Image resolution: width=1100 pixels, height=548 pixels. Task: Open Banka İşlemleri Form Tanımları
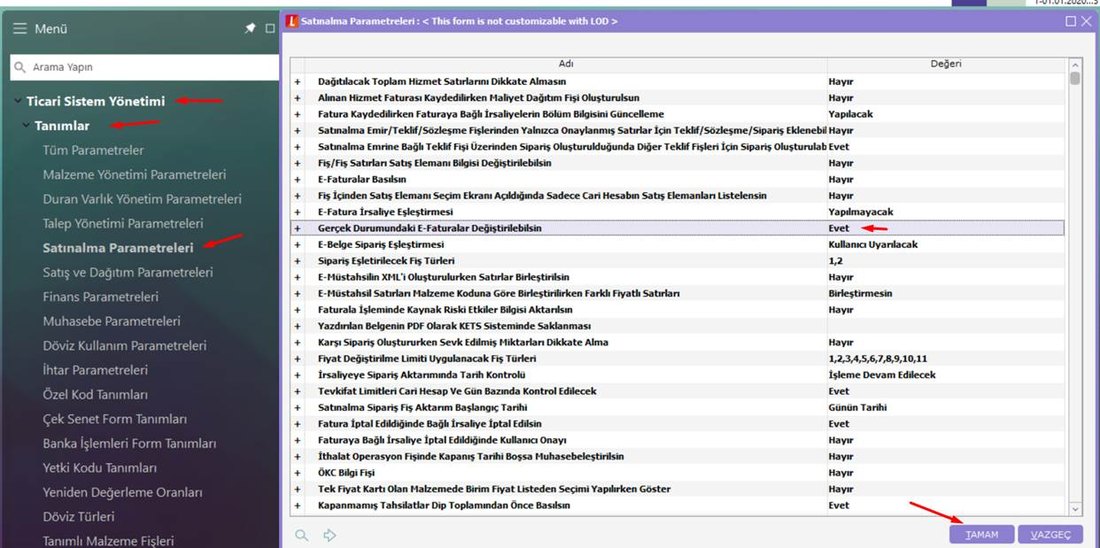tap(130, 443)
